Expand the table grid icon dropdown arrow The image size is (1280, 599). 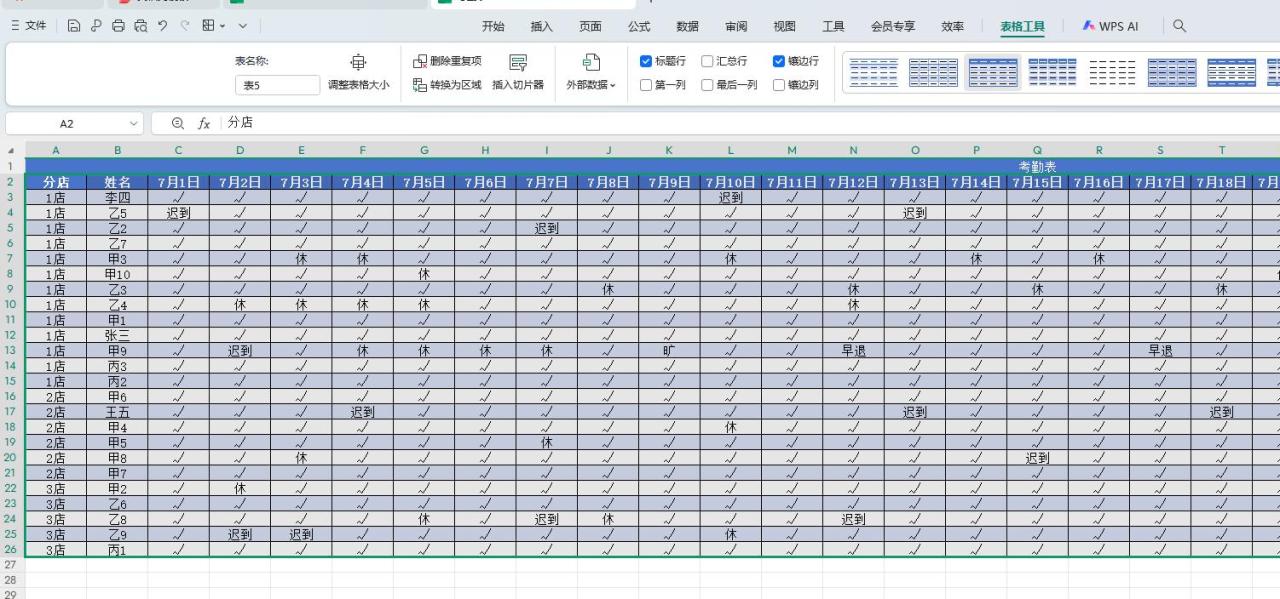click(x=222, y=26)
